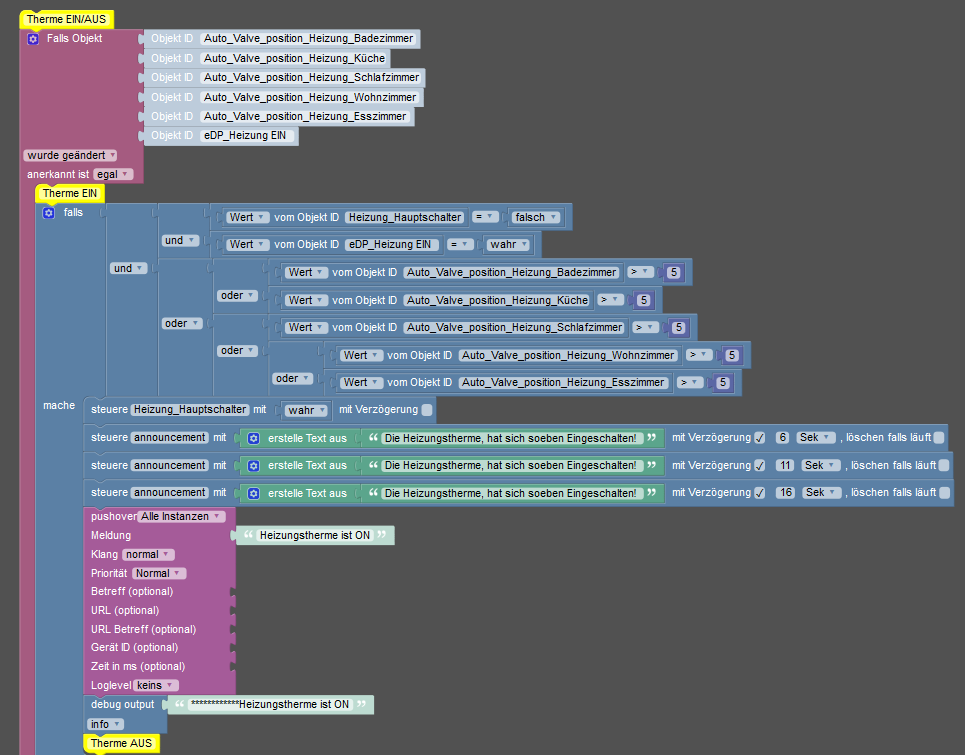The width and height of the screenshot is (965, 755).
Task: Open the wurde geändert dropdown
Action: pos(71,156)
